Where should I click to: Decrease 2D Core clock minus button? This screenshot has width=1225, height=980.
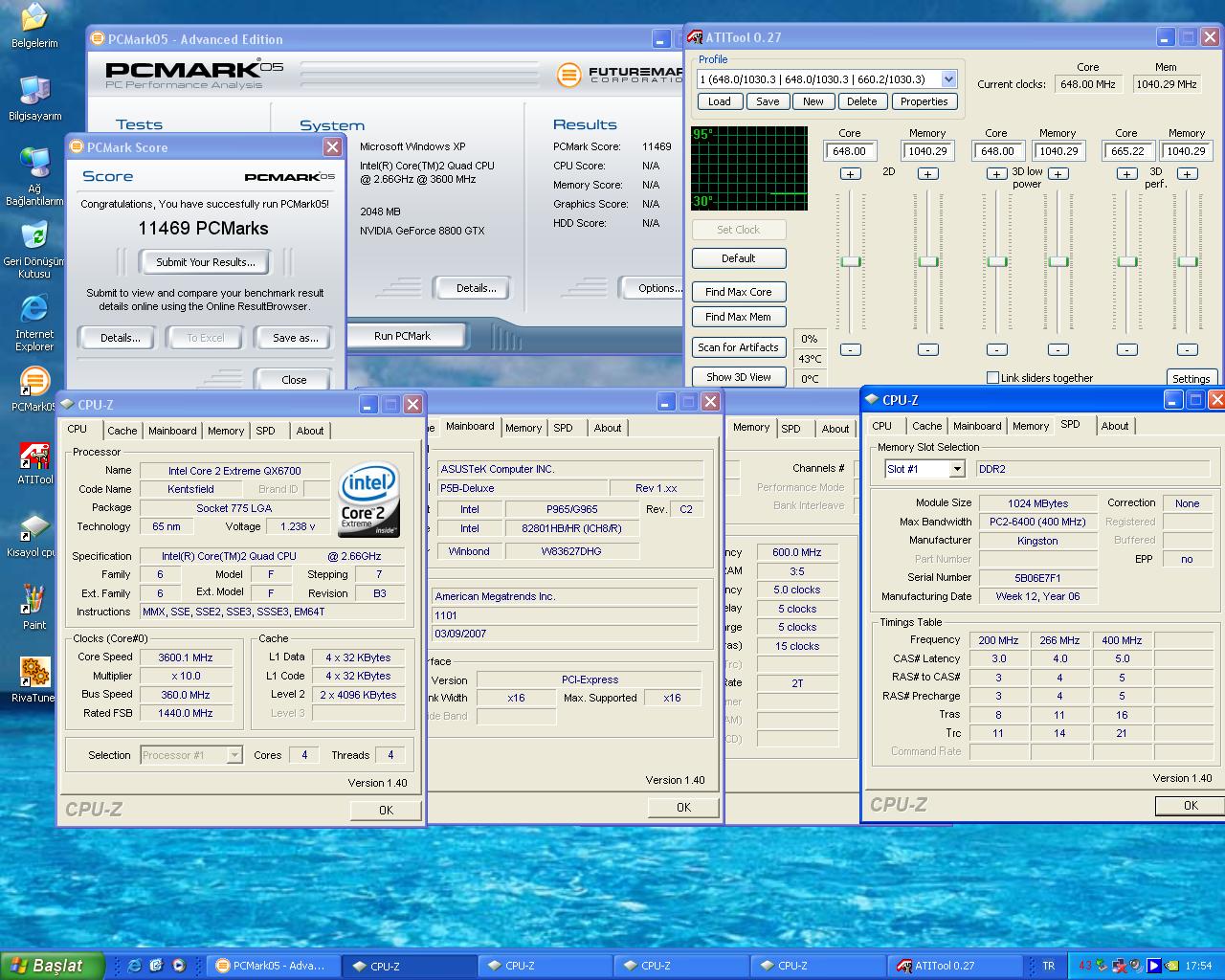coord(850,349)
